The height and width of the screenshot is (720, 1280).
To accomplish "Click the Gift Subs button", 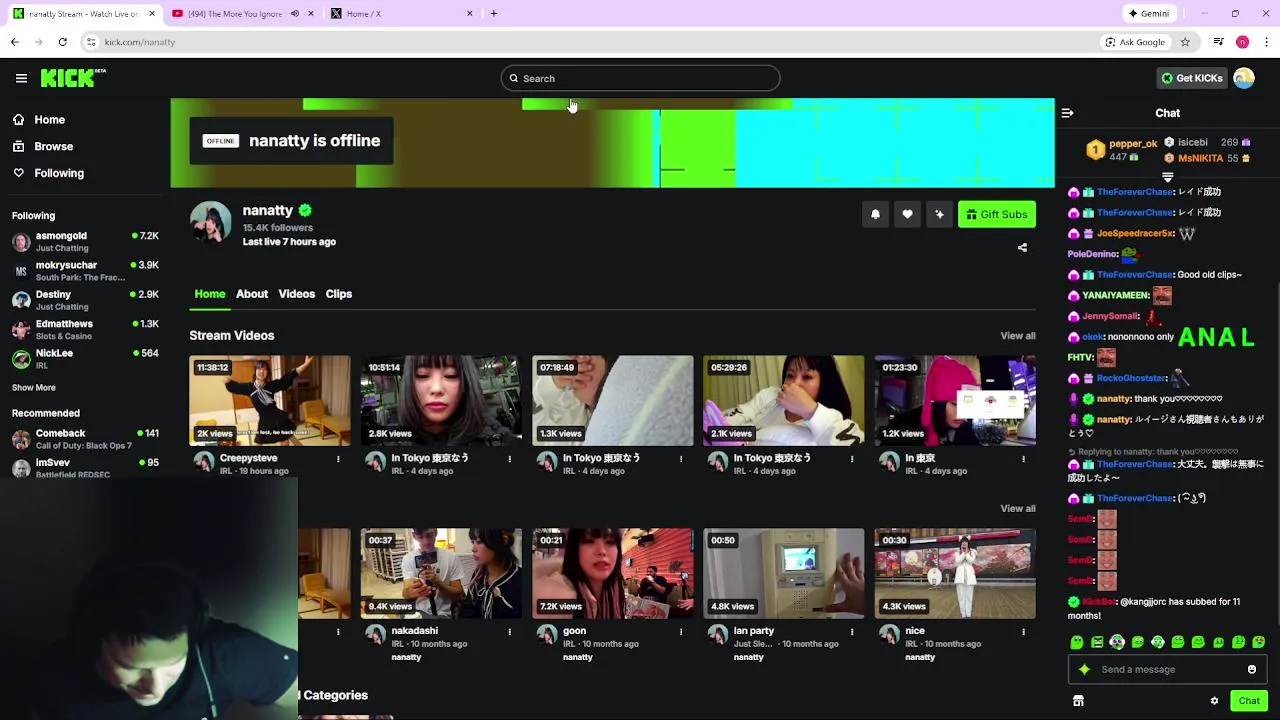I will click(997, 214).
